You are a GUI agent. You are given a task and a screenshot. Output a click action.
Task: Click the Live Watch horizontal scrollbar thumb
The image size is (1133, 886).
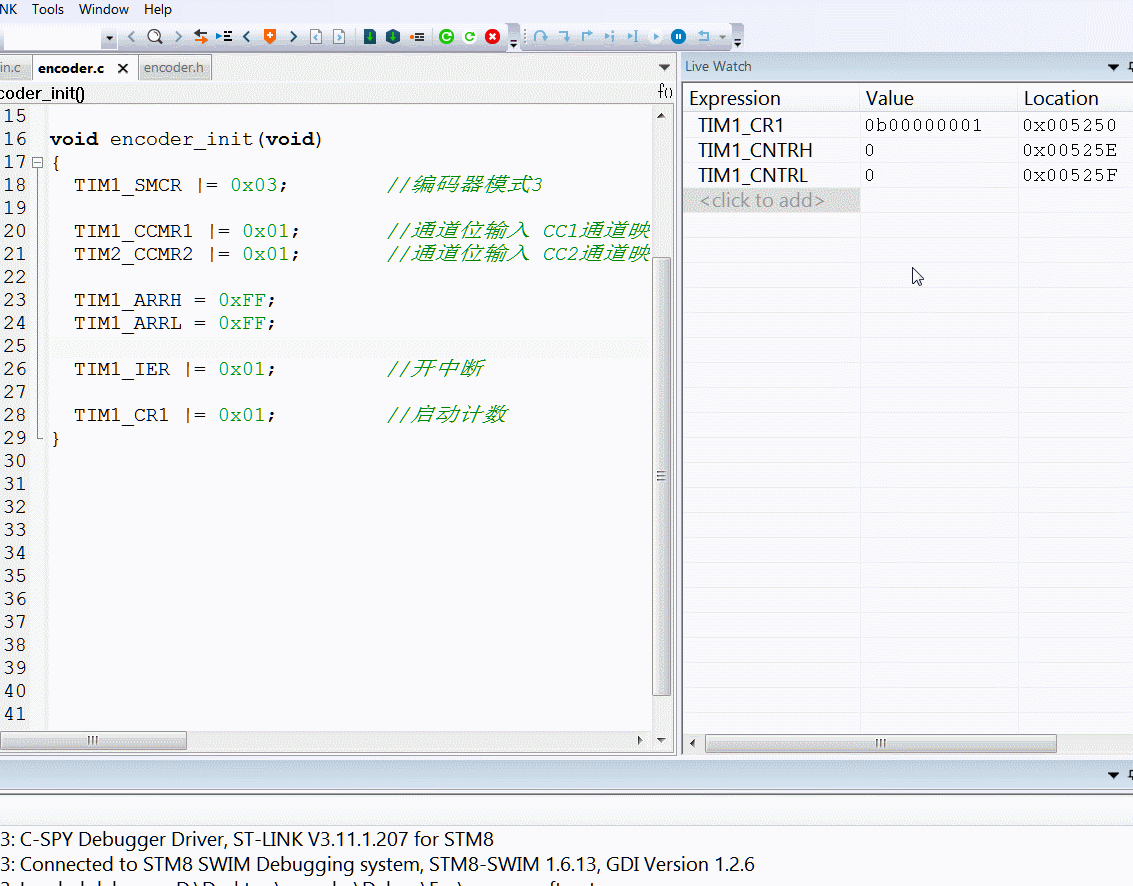pyautogui.click(x=880, y=744)
